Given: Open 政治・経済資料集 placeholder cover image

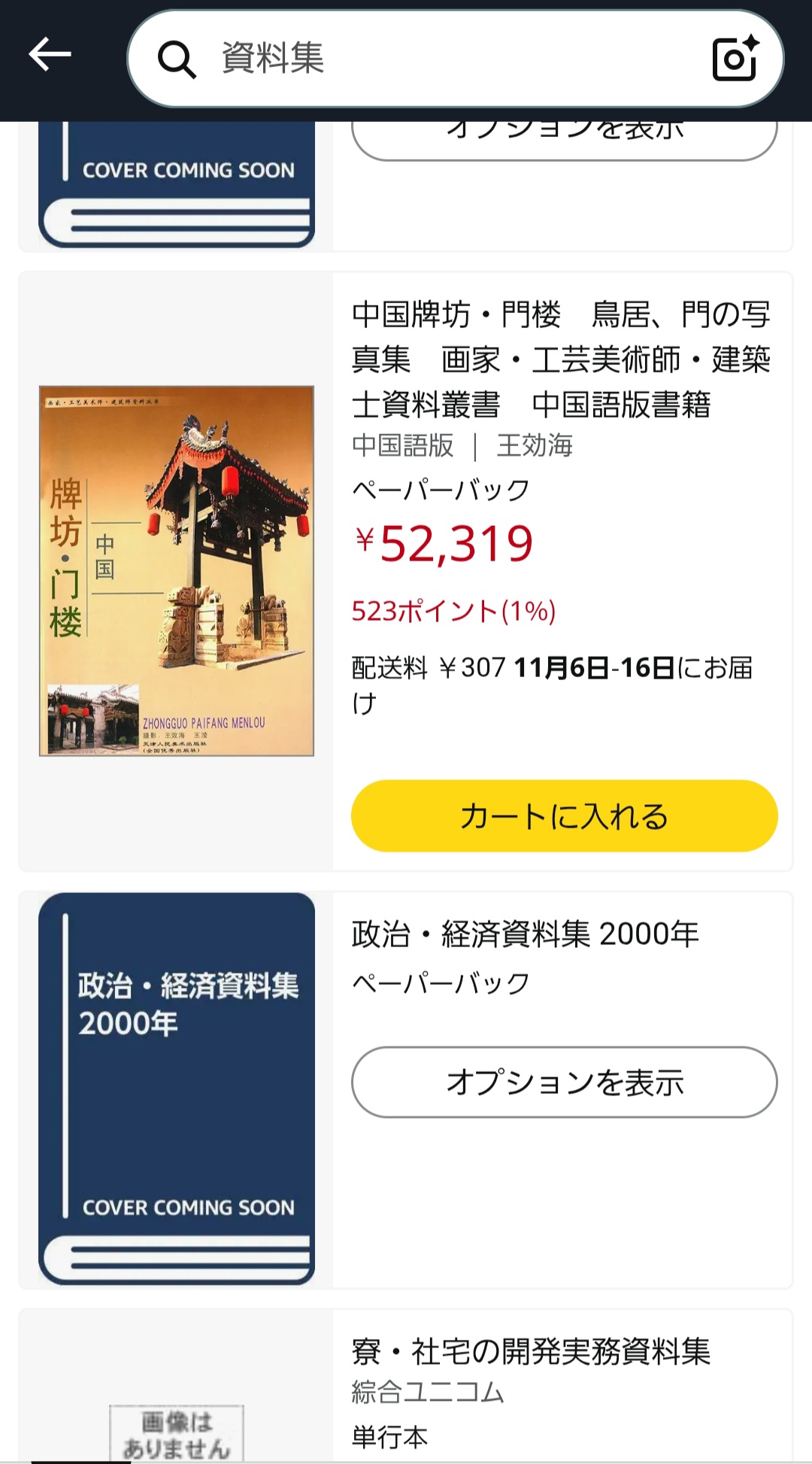Looking at the screenshot, I should coord(177,1089).
